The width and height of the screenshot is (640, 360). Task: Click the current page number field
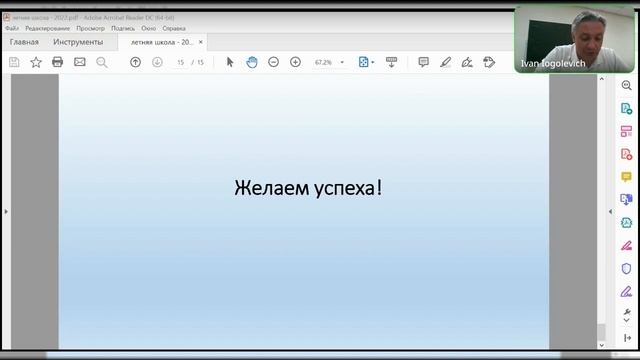pos(180,62)
